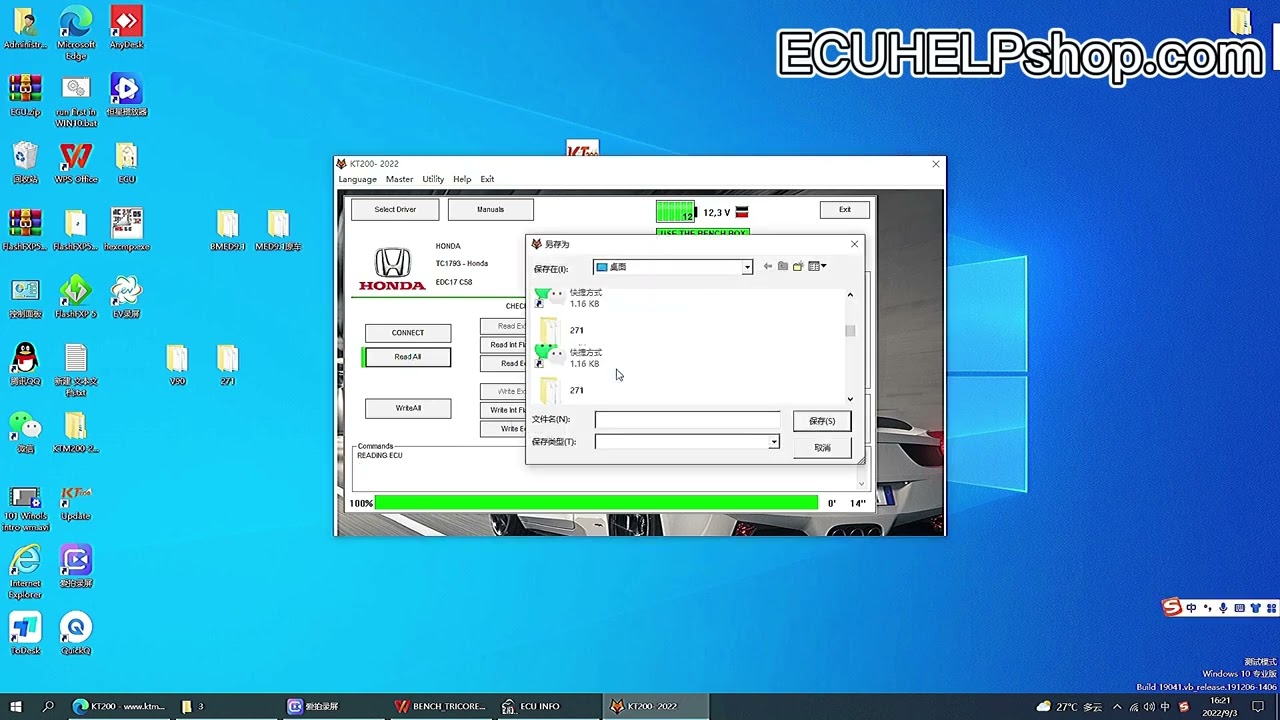Screen dimensions: 1280x720
Task: Click the up-one-level folder icon in the save dialog
Action: click(x=783, y=267)
